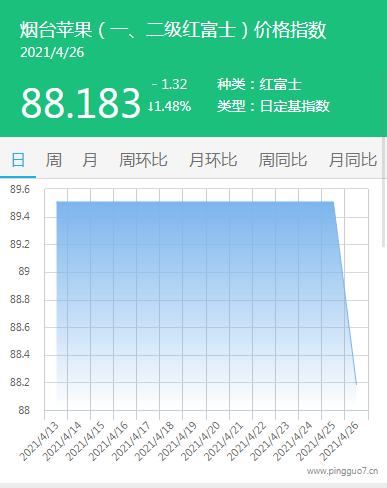Click the down arrow beside 1.48%
The width and height of the screenshot is (387, 488).
click(x=151, y=106)
